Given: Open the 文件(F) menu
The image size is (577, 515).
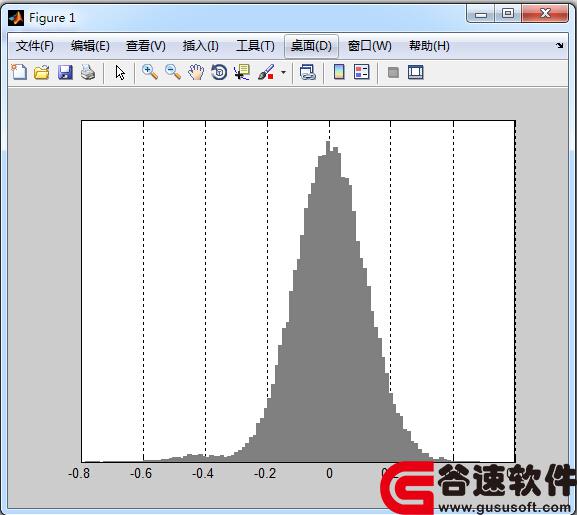Looking at the screenshot, I should coord(35,46).
